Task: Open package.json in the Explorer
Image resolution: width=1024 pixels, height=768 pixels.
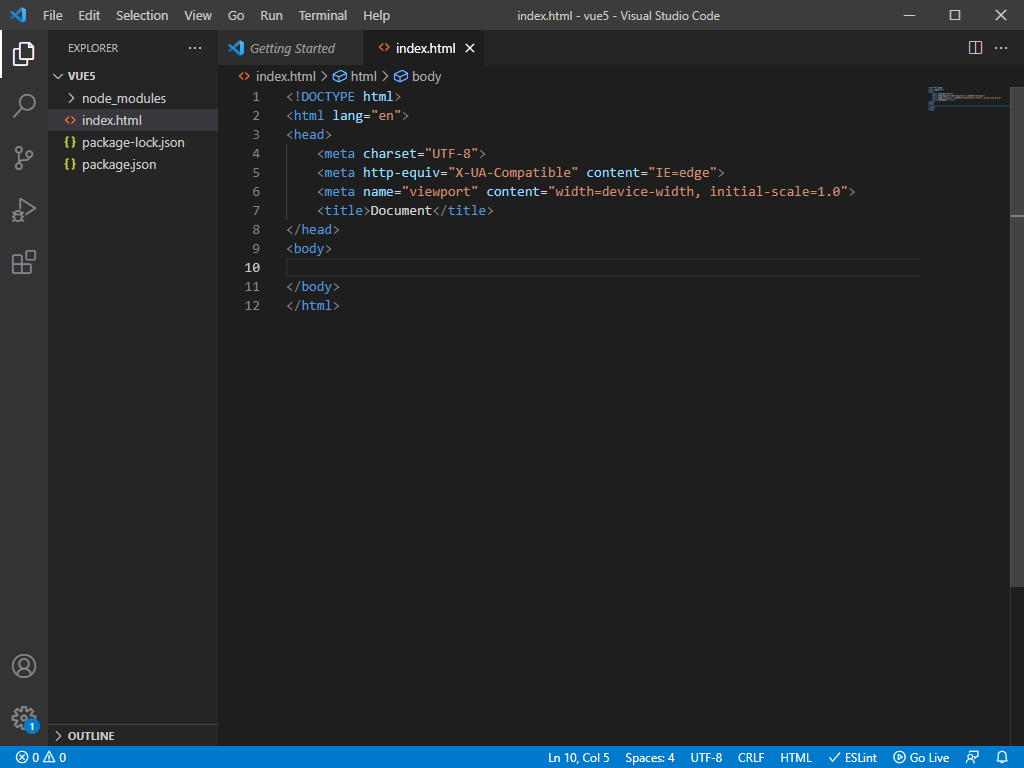Action: (x=133, y=165)
